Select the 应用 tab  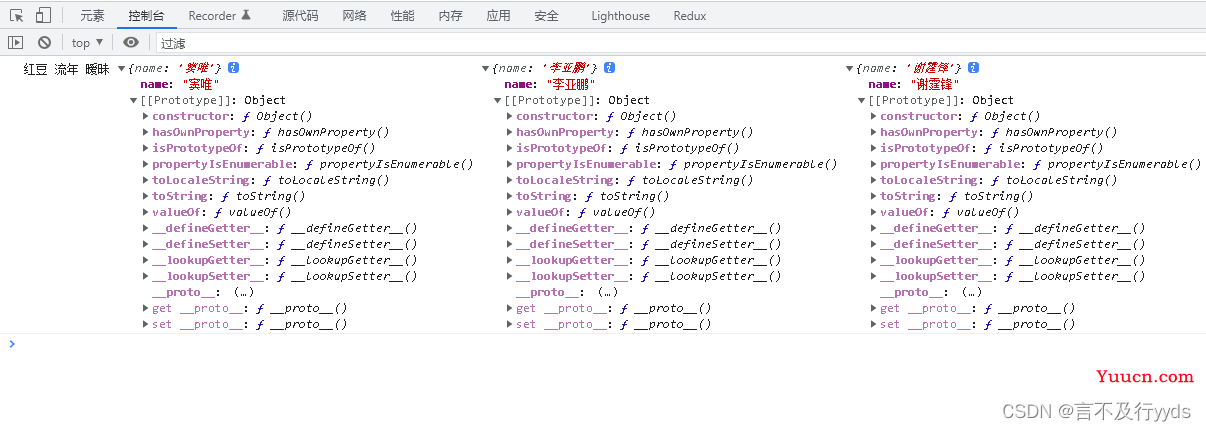pos(498,16)
